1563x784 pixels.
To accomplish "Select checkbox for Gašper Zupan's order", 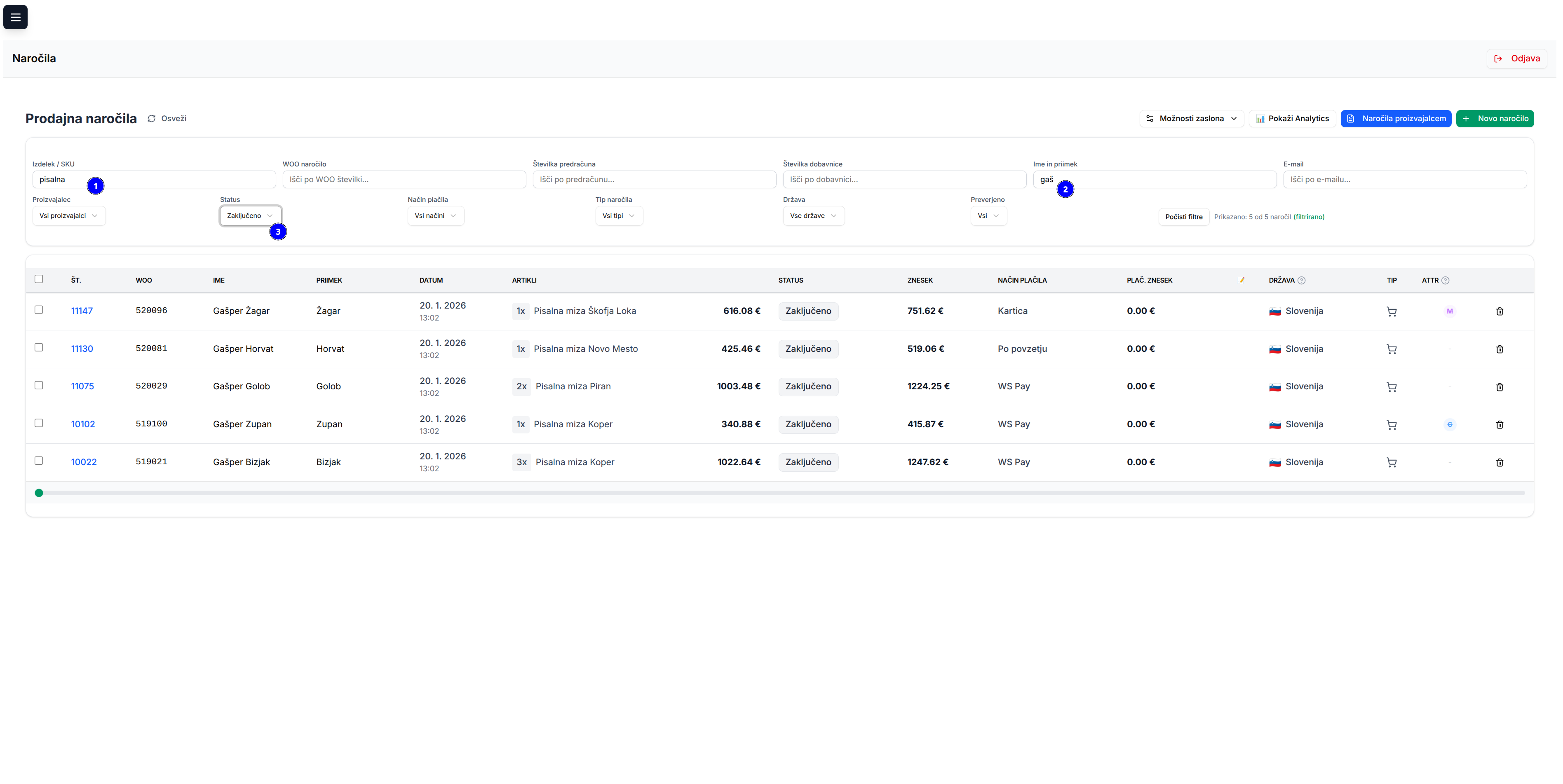I will pyautogui.click(x=39, y=423).
